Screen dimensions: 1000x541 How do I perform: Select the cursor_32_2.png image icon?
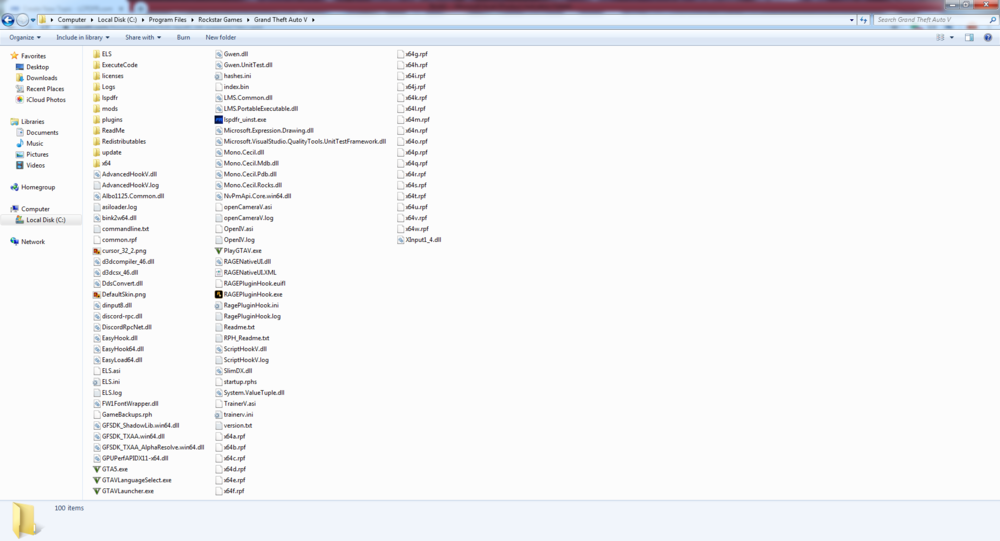tap(97, 251)
